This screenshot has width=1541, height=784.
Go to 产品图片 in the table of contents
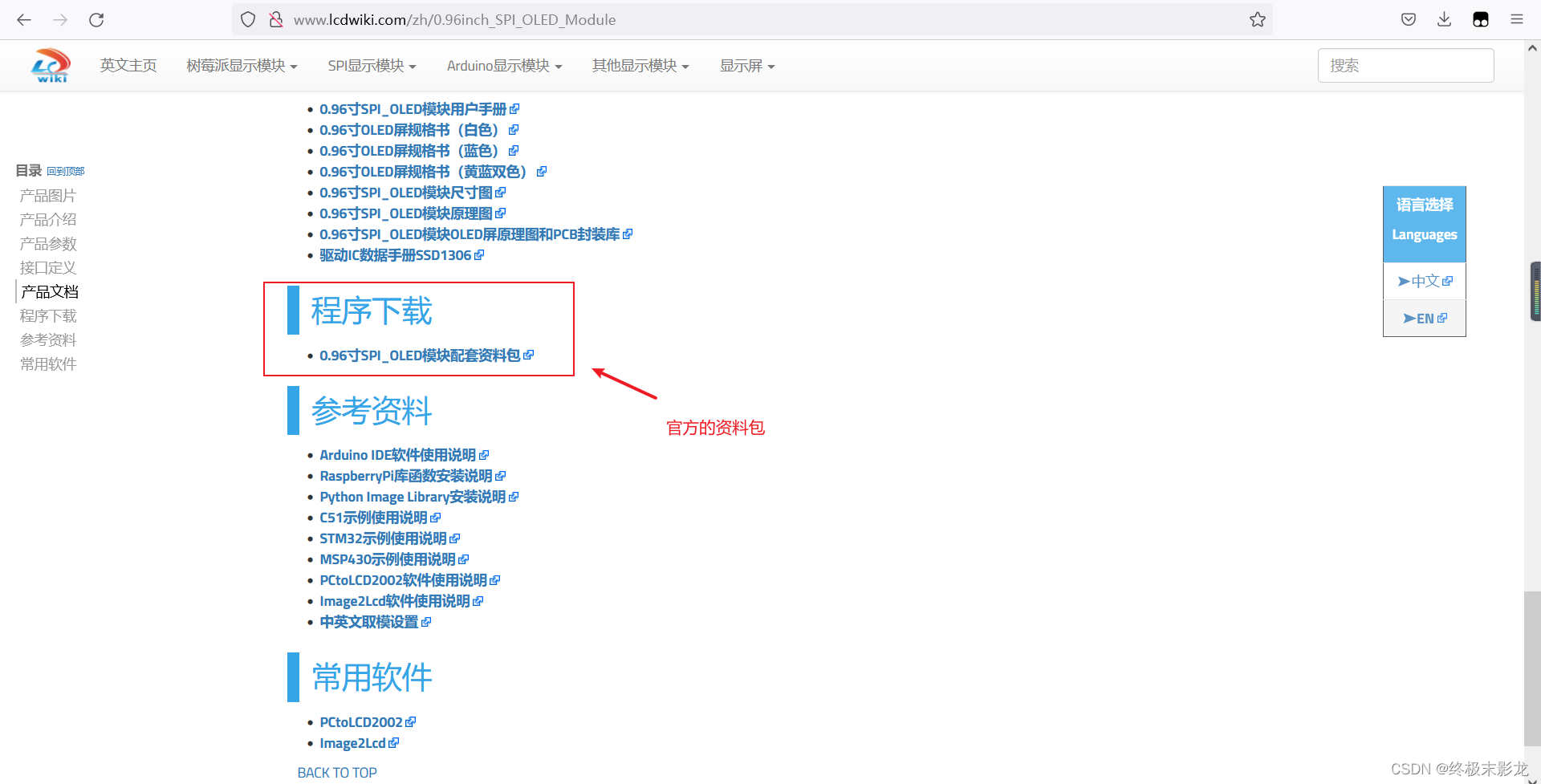[48, 196]
